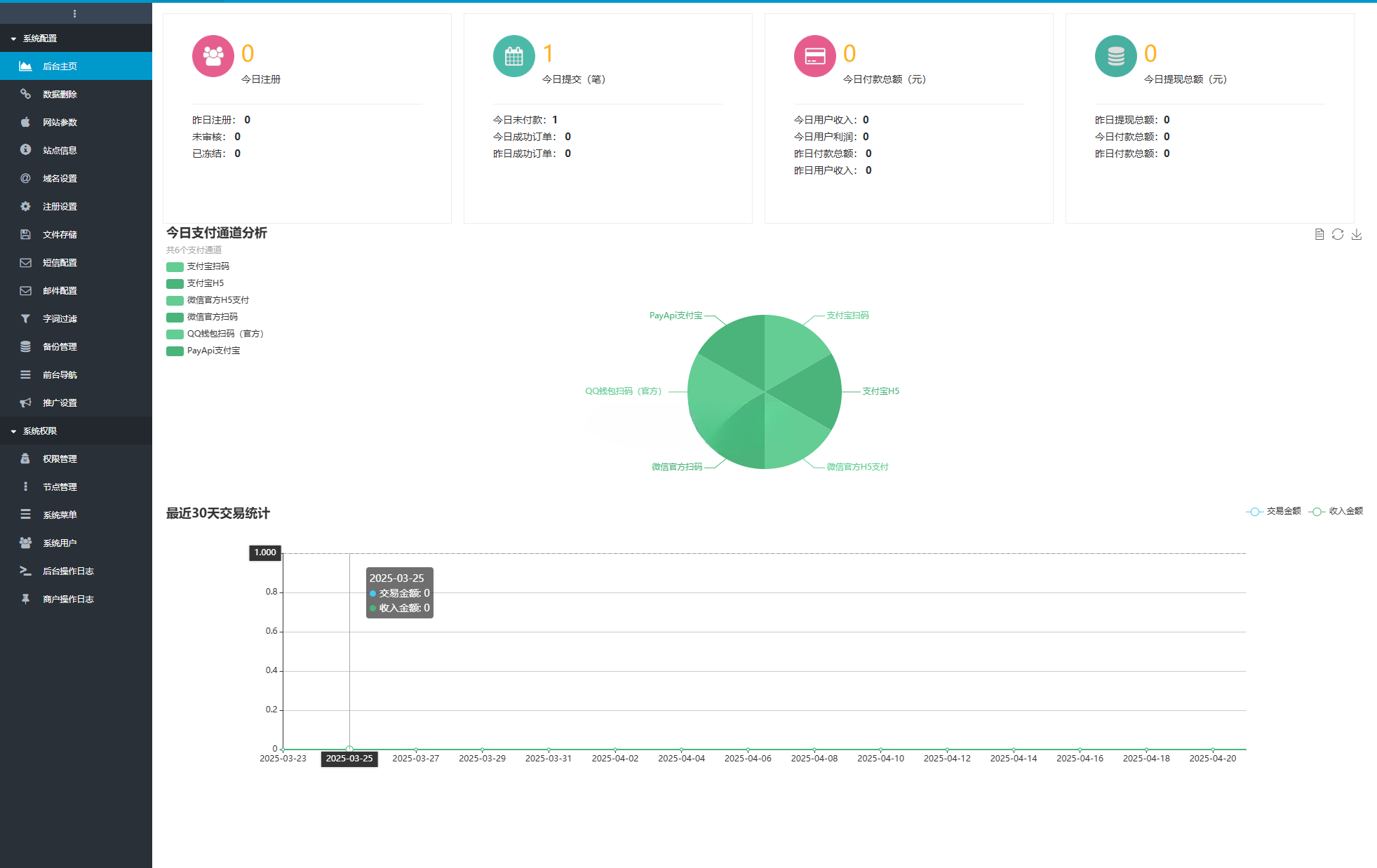Image resolution: width=1377 pixels, height=868 pixels.
Task: Go to 系统用户 page
Action: (x=60, y=543)
